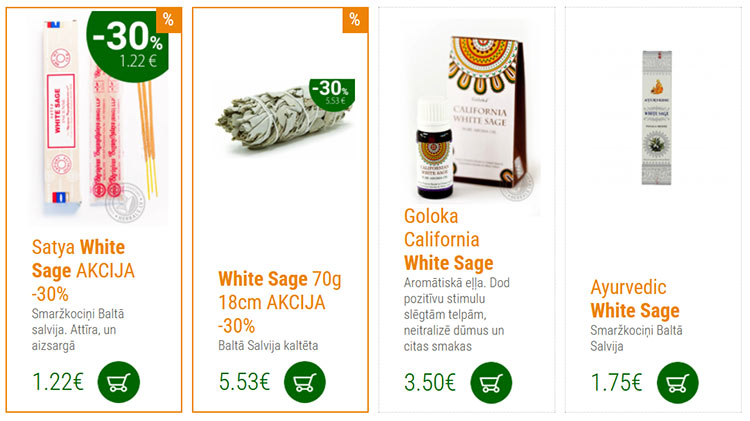Open Satya White Sage AKCIJA -30% title link

(x=83, y=271)
